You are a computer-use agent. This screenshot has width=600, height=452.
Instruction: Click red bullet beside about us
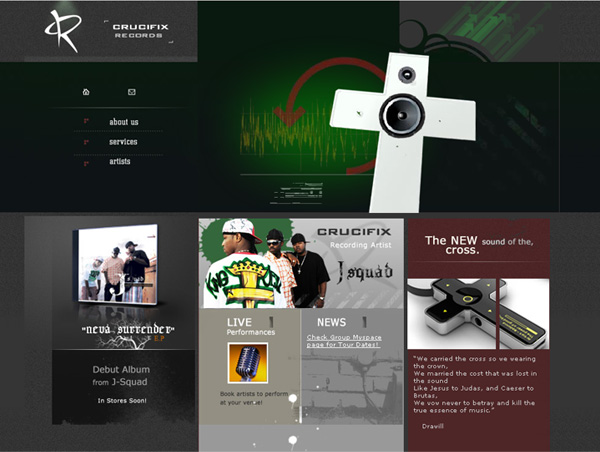pyautogui.click(x=86, y=121)
